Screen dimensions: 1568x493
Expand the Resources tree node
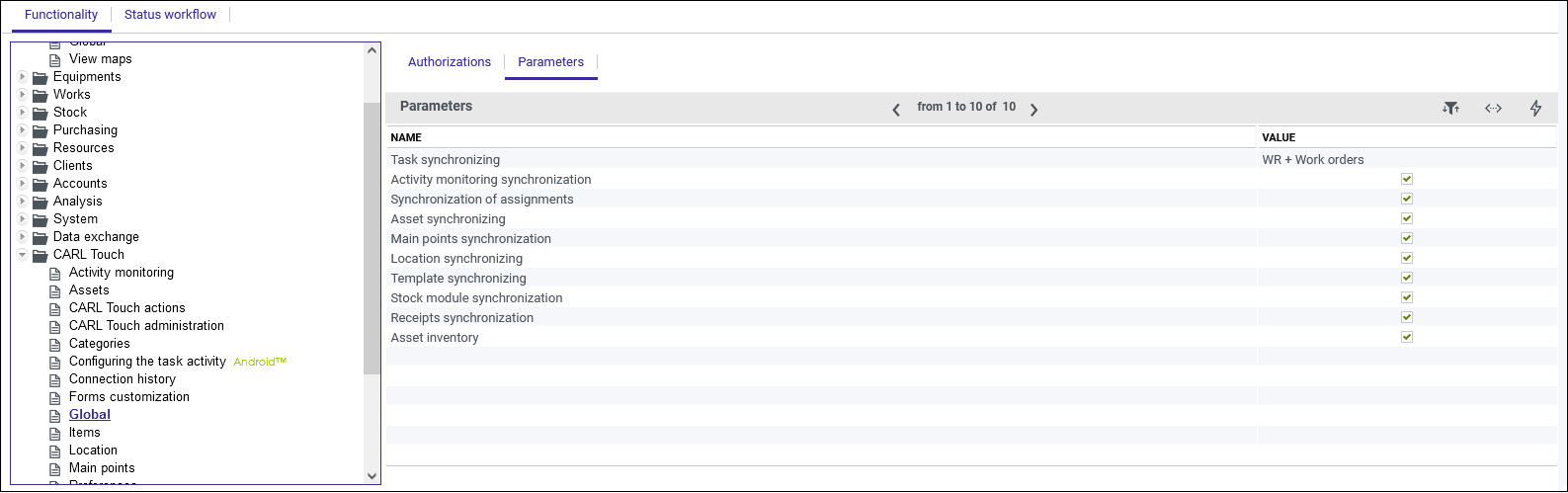coord(22,148)
